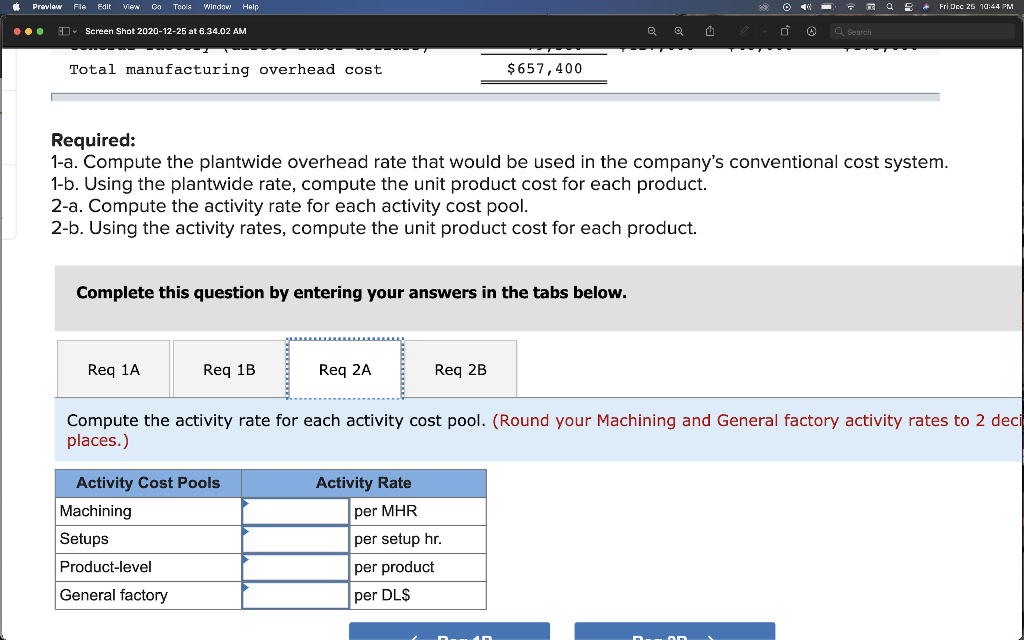Open the Go menu

point(156,7)
